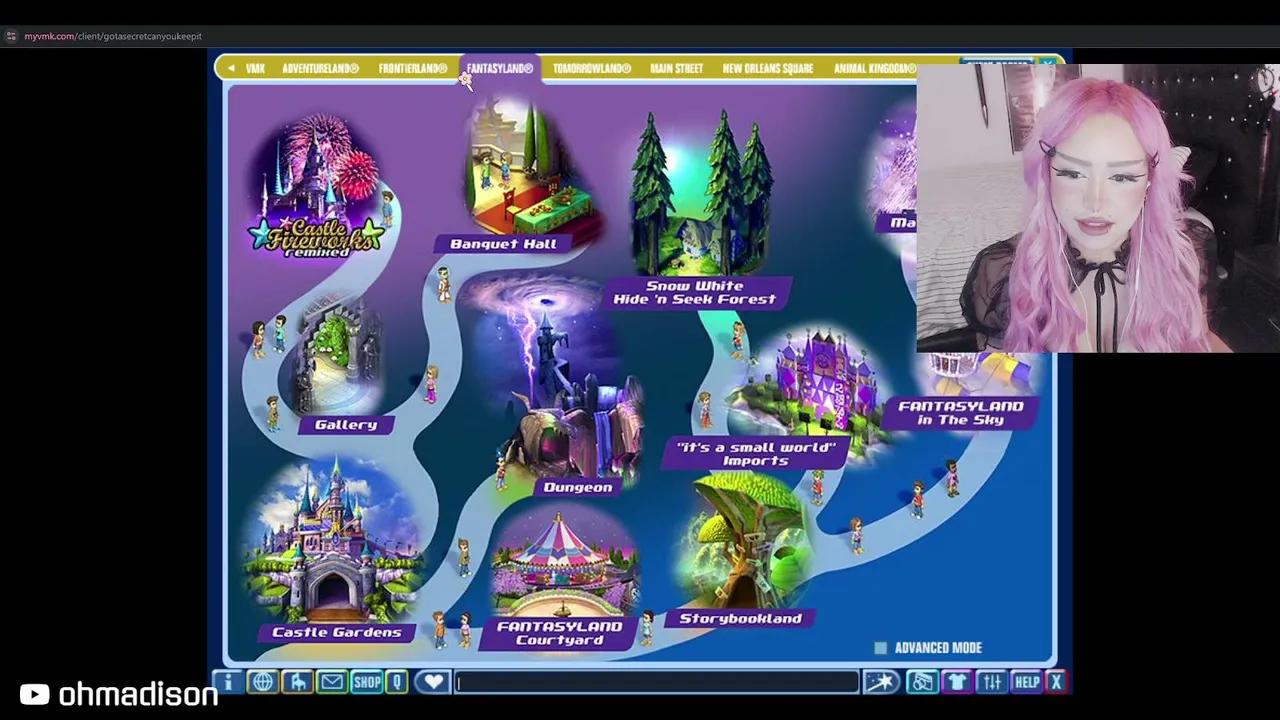Switch to the Animal Kingdom tab
The width and height of the screenshot is (1280, 720).
click(x=875, y=68)
